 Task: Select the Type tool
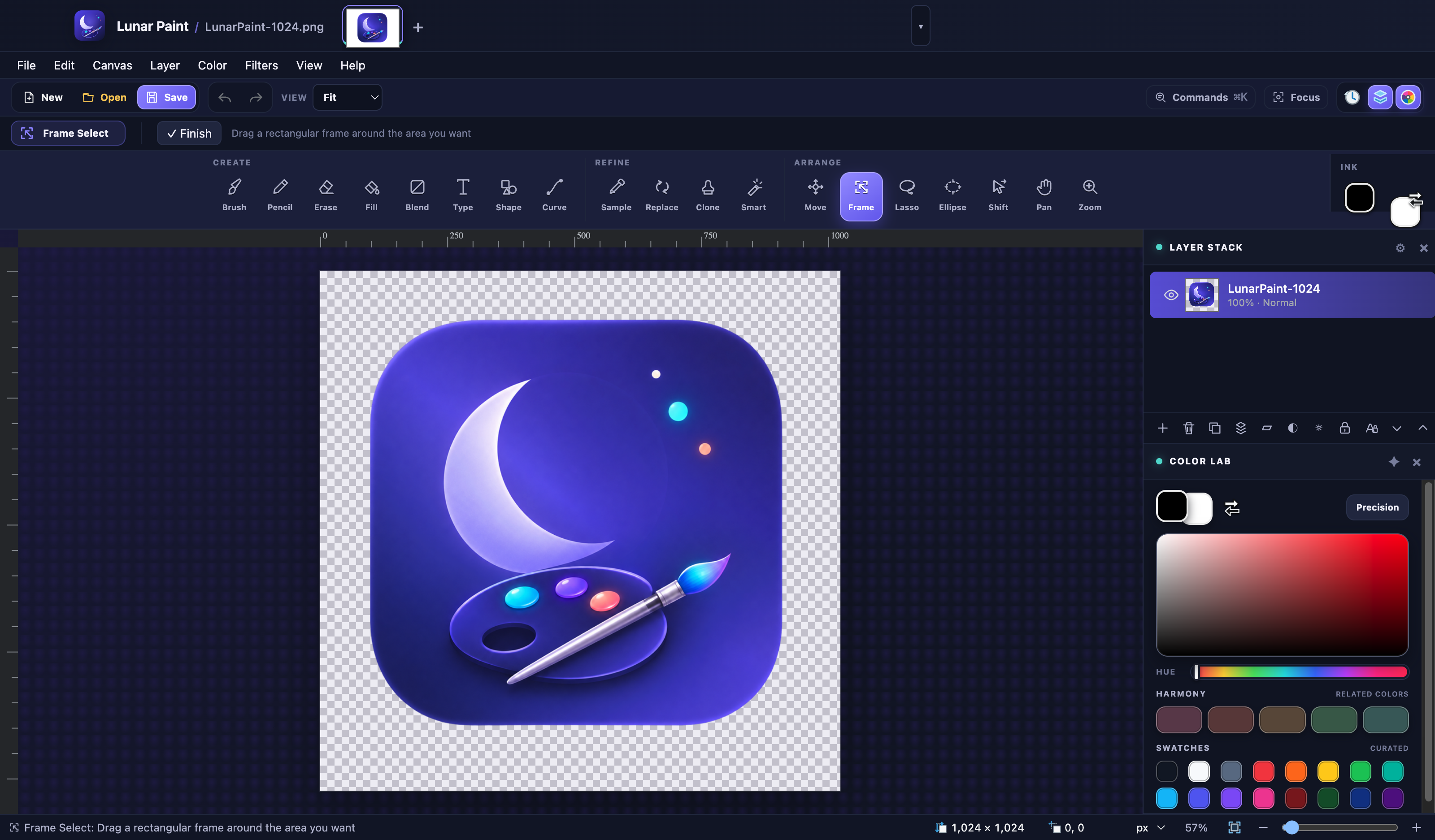pyautogui.click(x=462, y=196)
